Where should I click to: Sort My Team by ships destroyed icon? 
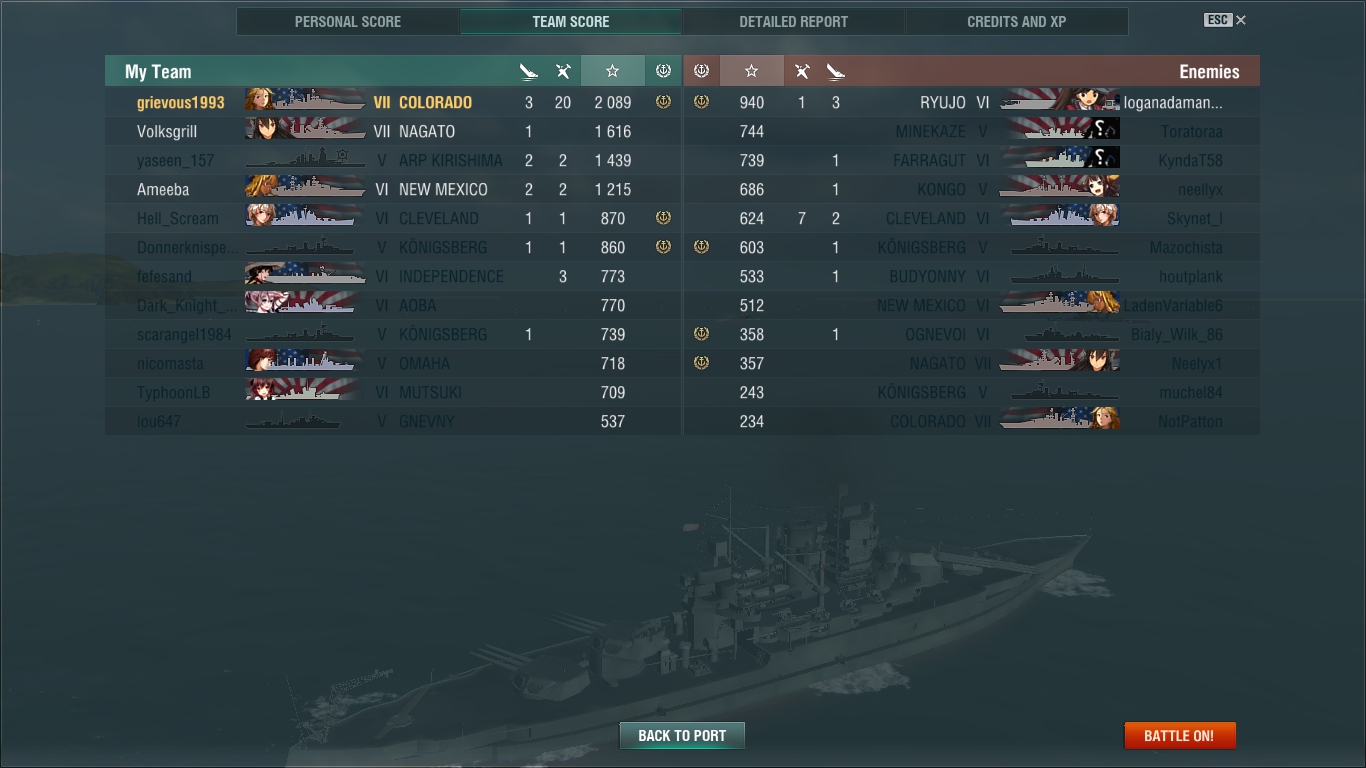pos(529,71)
